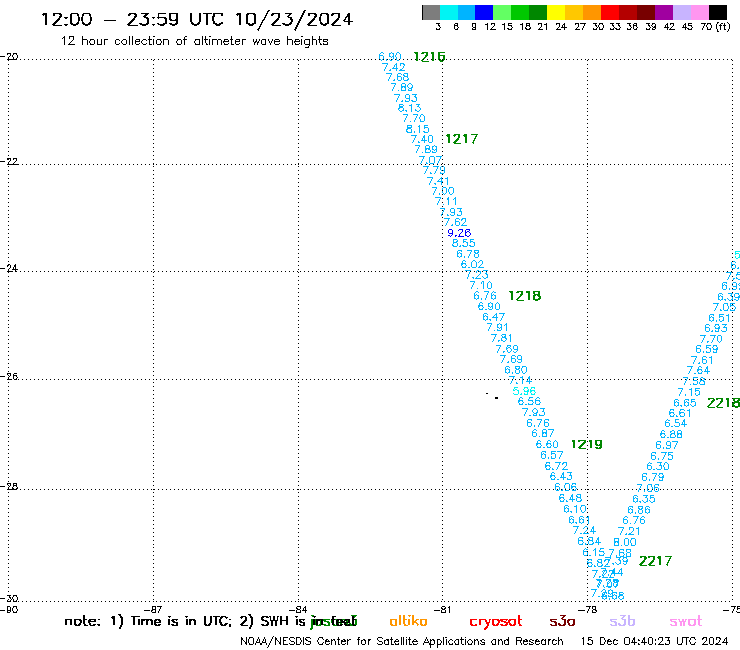
Task: Click the wave height value '7.91'
Action: point(497,327)
